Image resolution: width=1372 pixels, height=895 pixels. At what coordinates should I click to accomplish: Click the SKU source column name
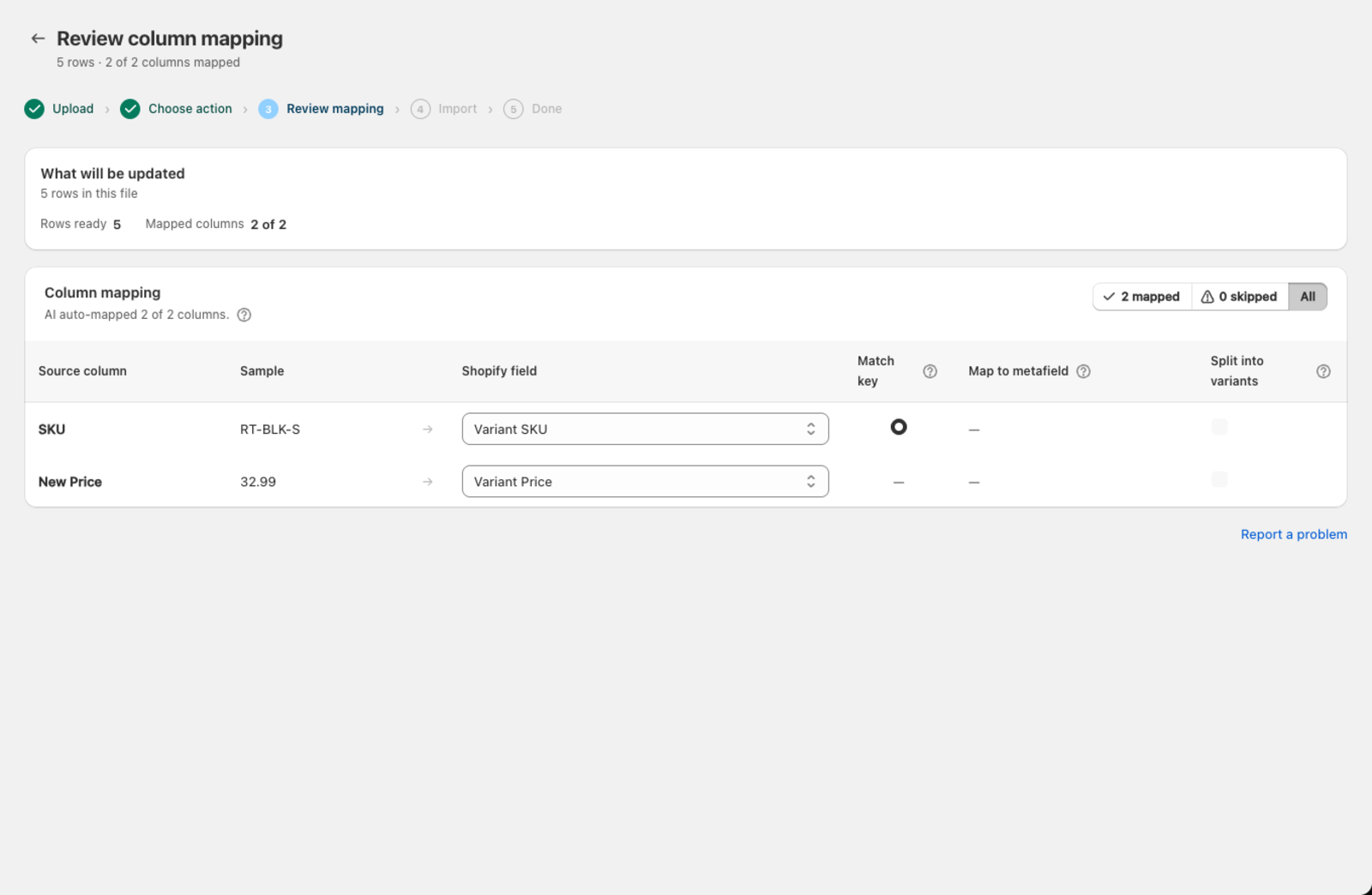click(51, 429)
